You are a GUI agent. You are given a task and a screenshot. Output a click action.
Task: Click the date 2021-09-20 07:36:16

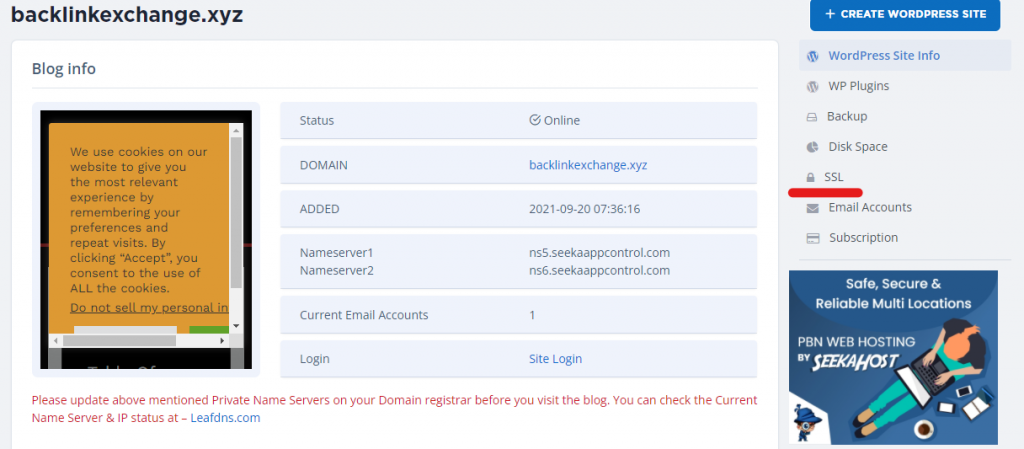(x=584, y=209)
